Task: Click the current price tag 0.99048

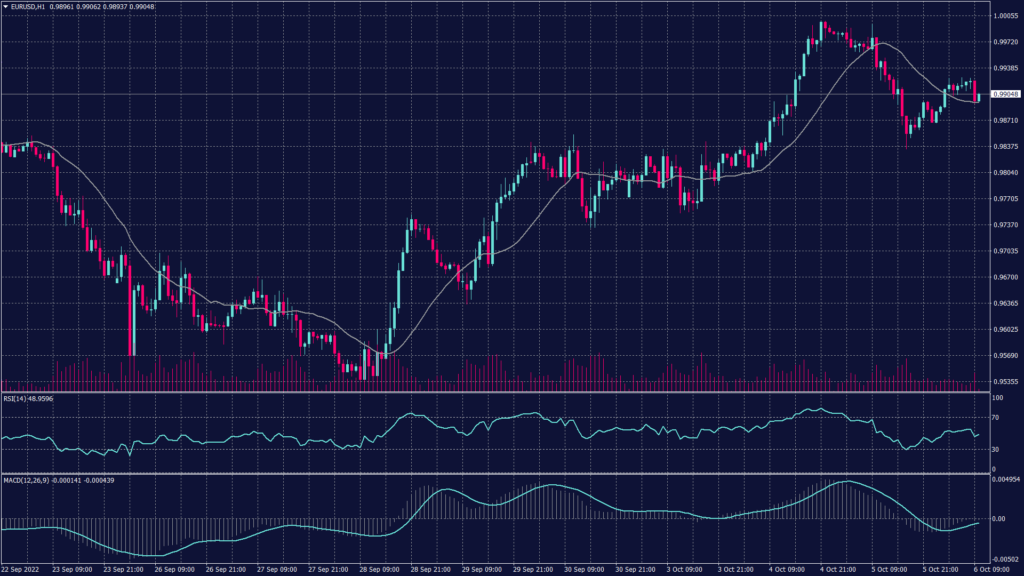Action: [1004, 94]
